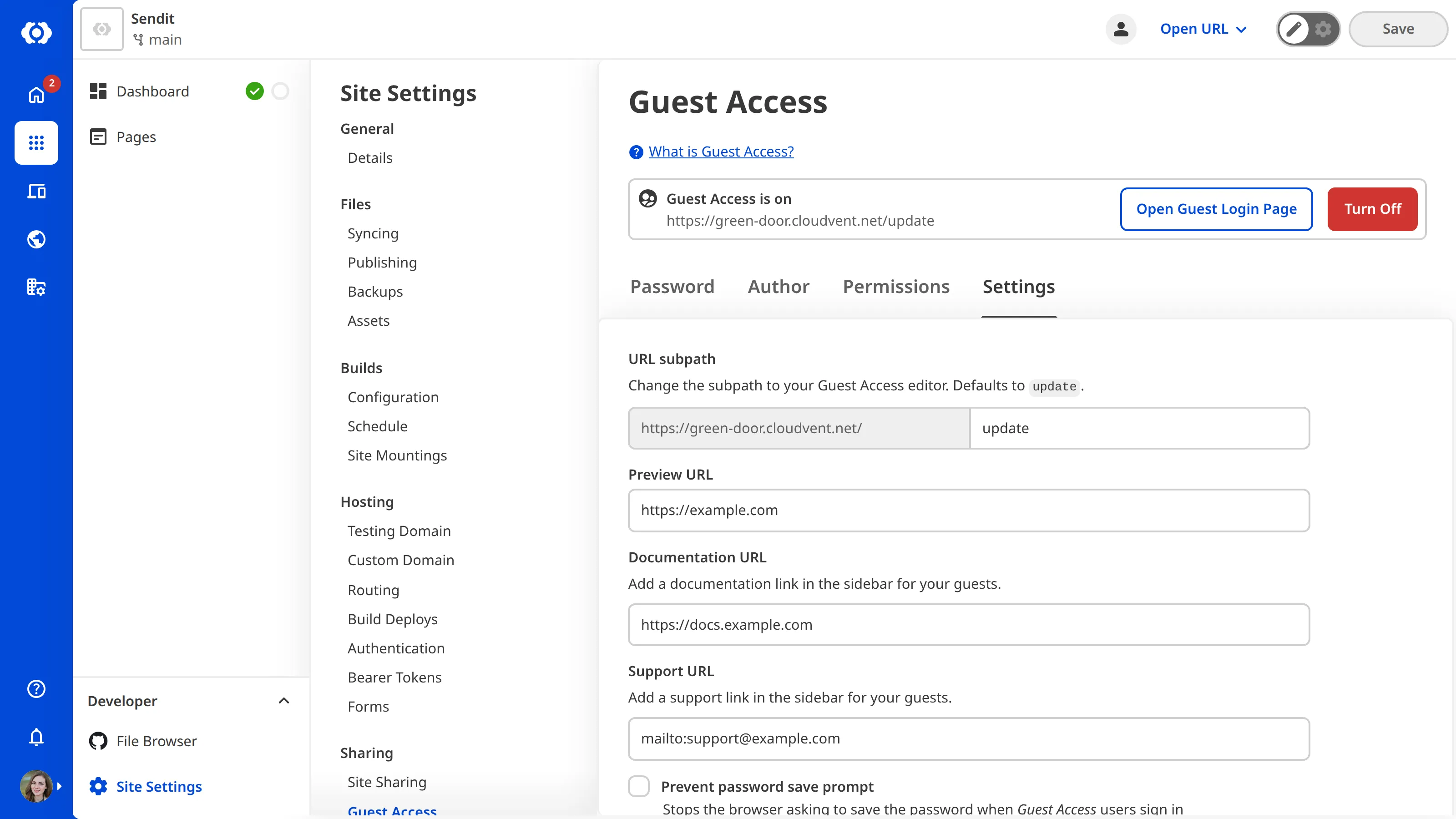Click the notifications bell icon

(x=36, y=737)
